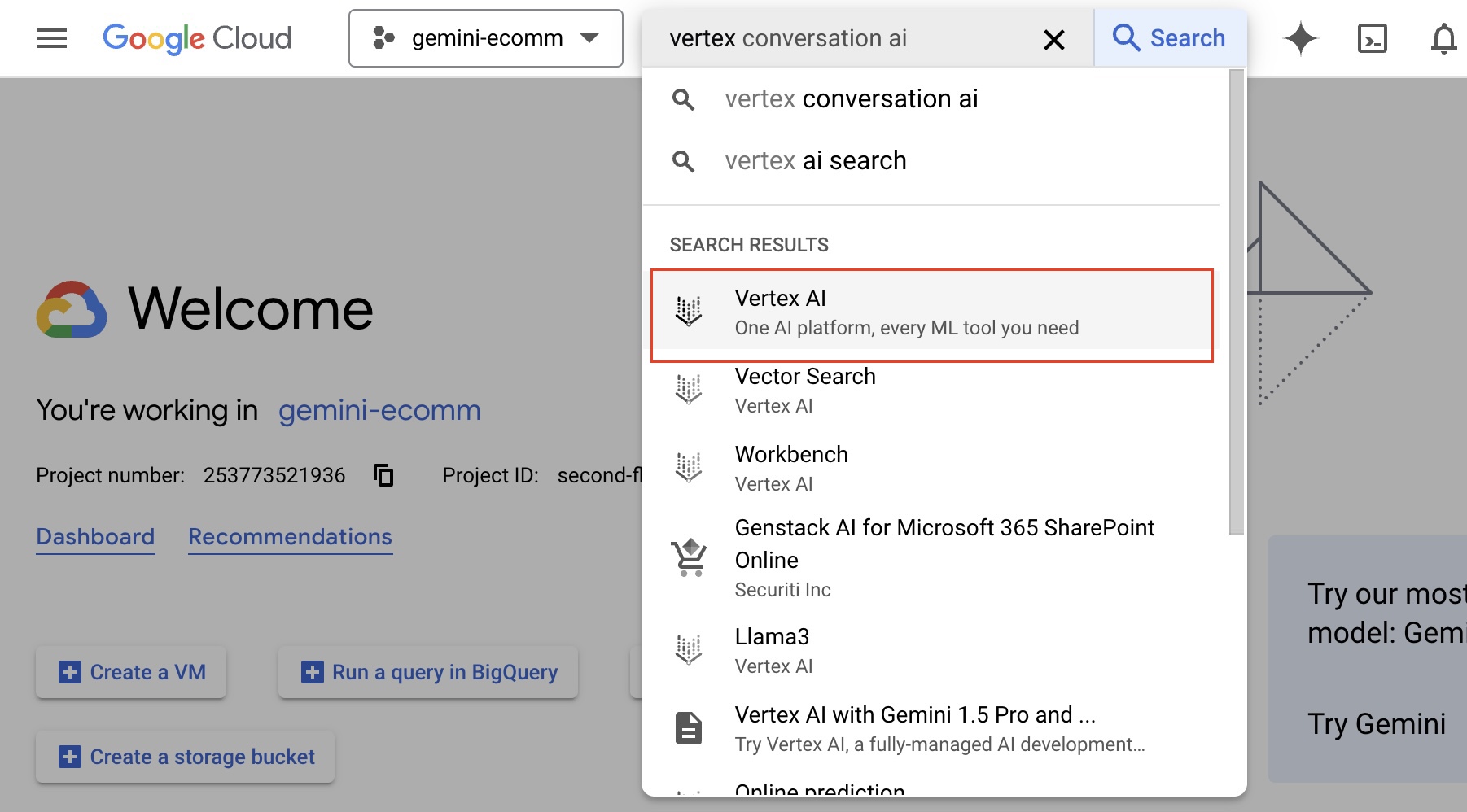Open the notifications bell
The width and height of the screenshot is (1467, 812).
[1444, 38]
